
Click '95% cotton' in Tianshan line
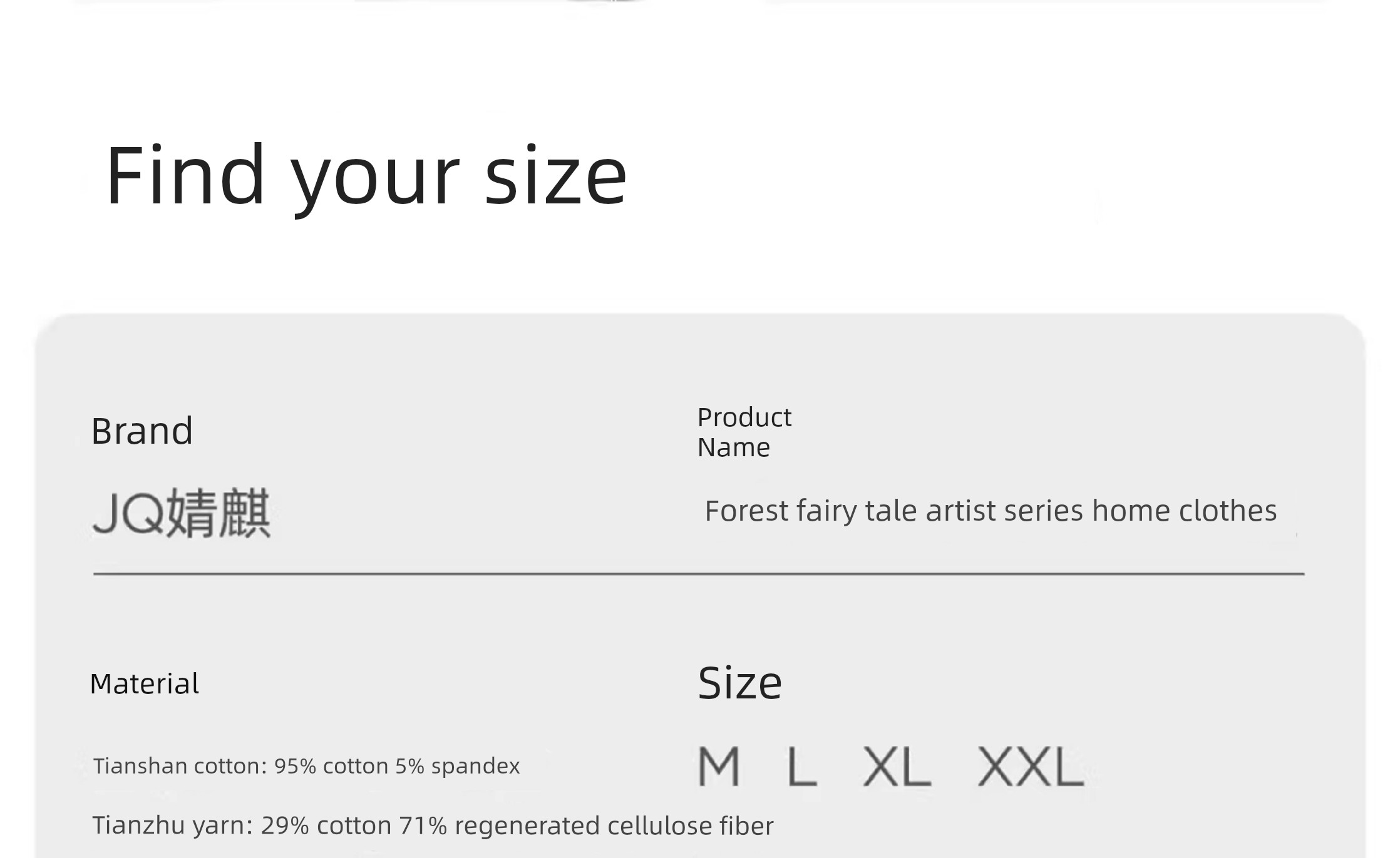332,766
